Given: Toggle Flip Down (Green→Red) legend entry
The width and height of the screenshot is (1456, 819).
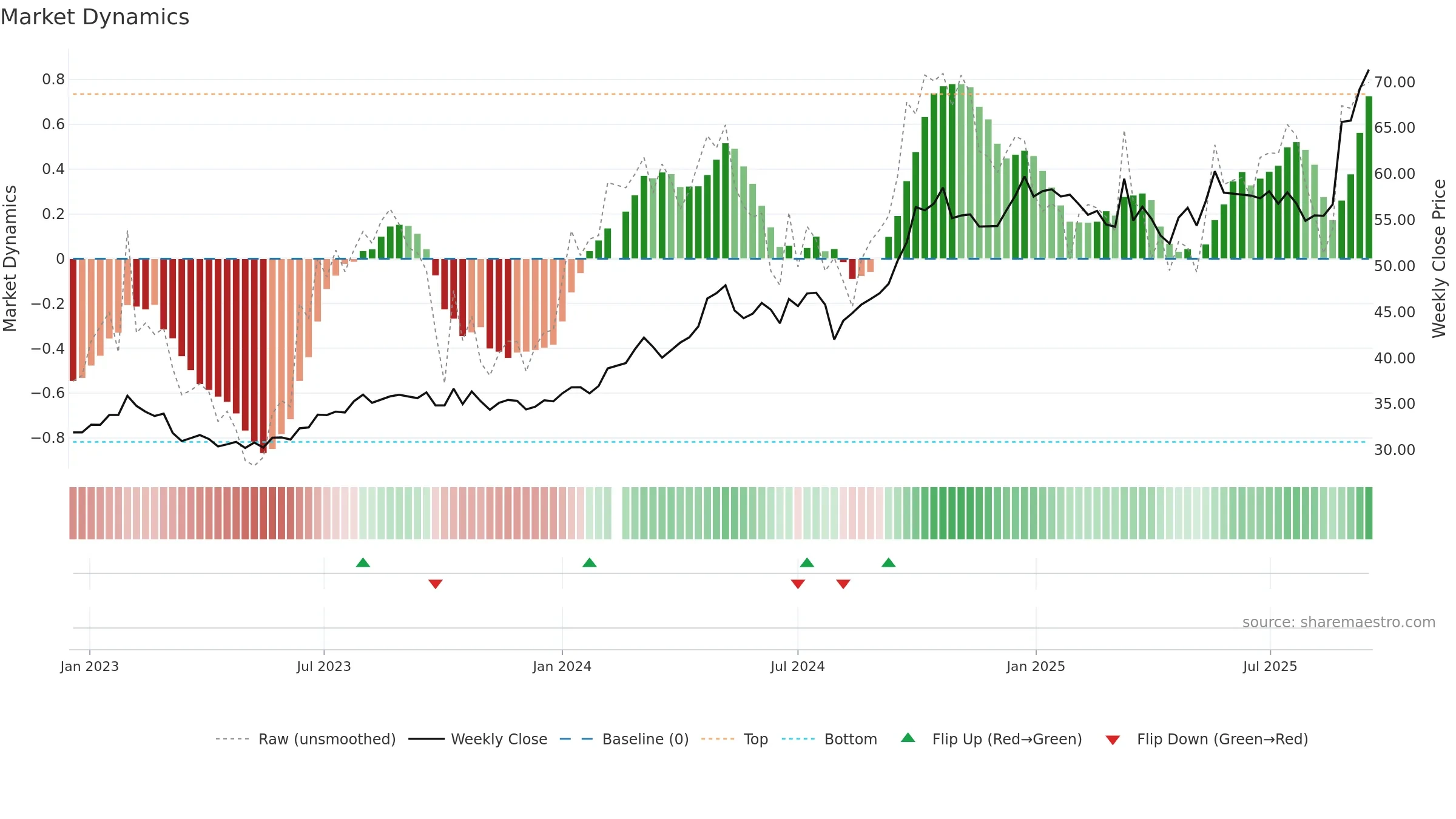Looking at the screenshot, I should click(1207, 739).
